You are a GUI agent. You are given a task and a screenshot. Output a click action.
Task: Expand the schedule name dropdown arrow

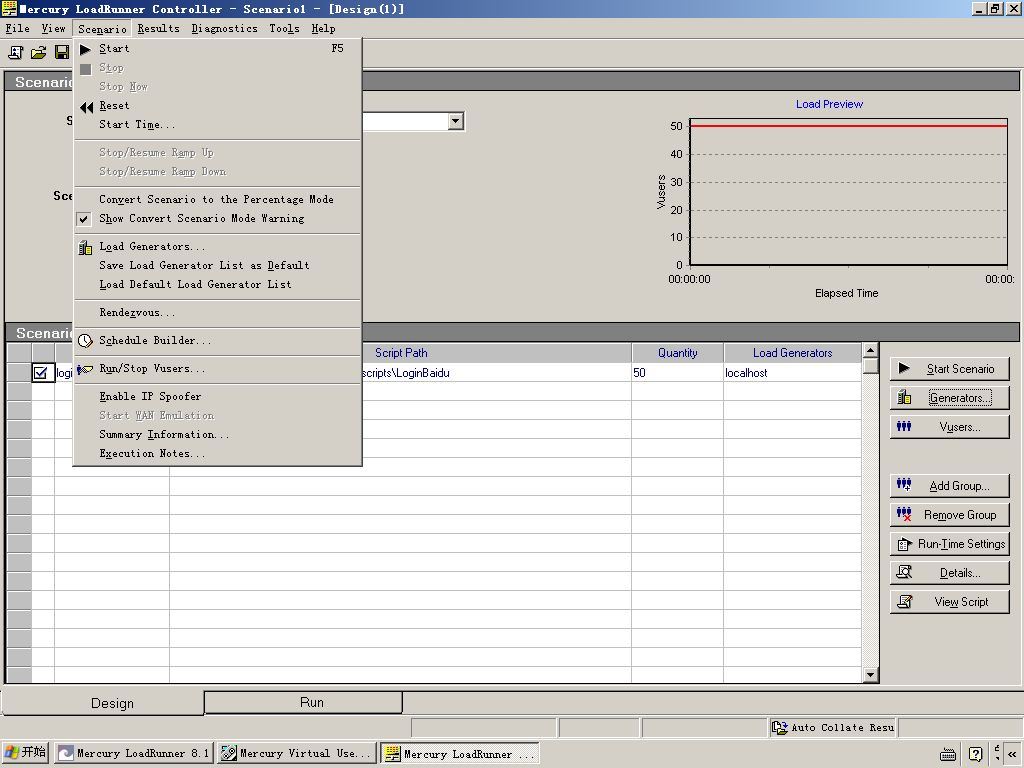456,121
